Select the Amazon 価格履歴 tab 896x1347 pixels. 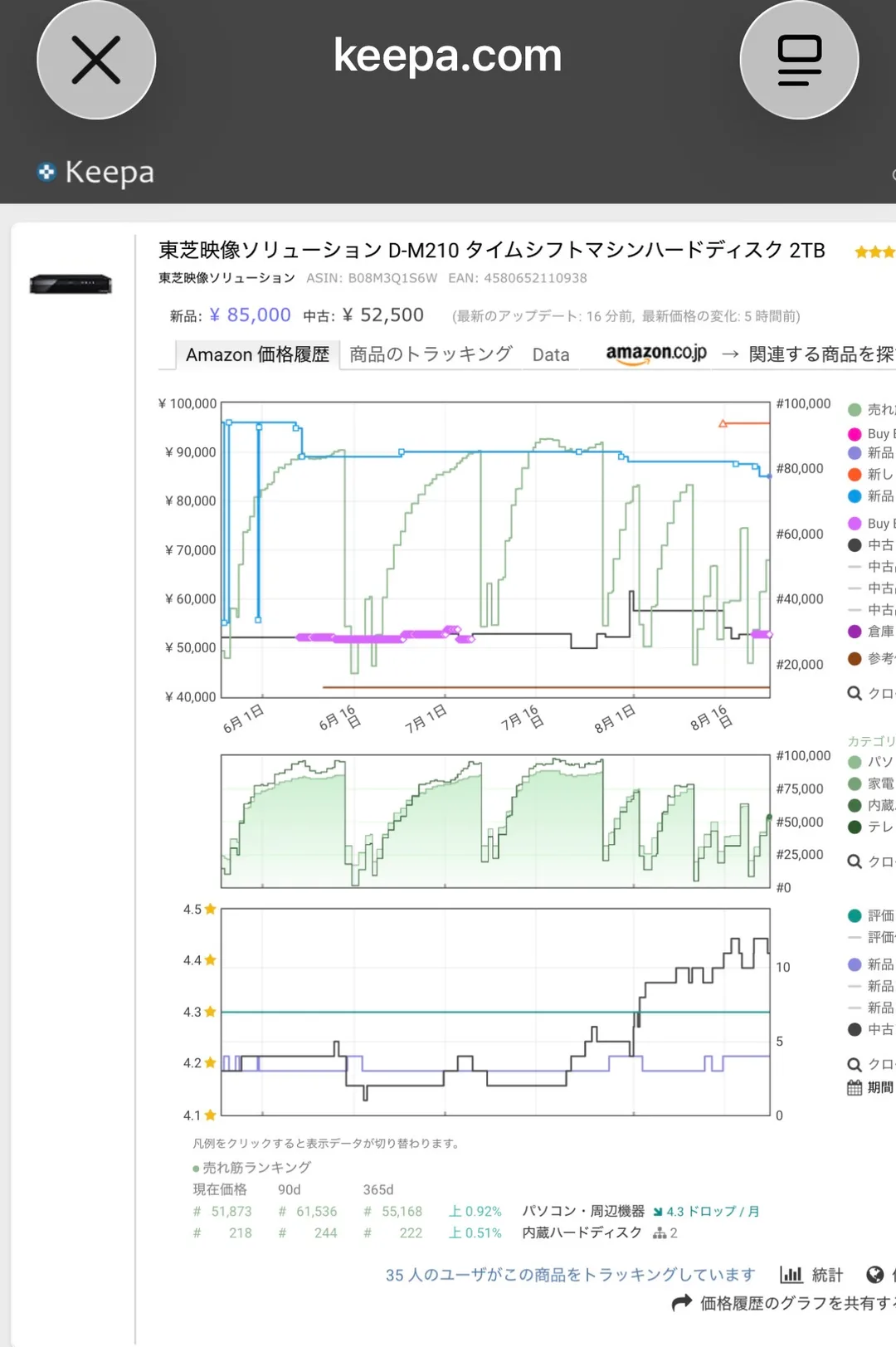point(257,354)
